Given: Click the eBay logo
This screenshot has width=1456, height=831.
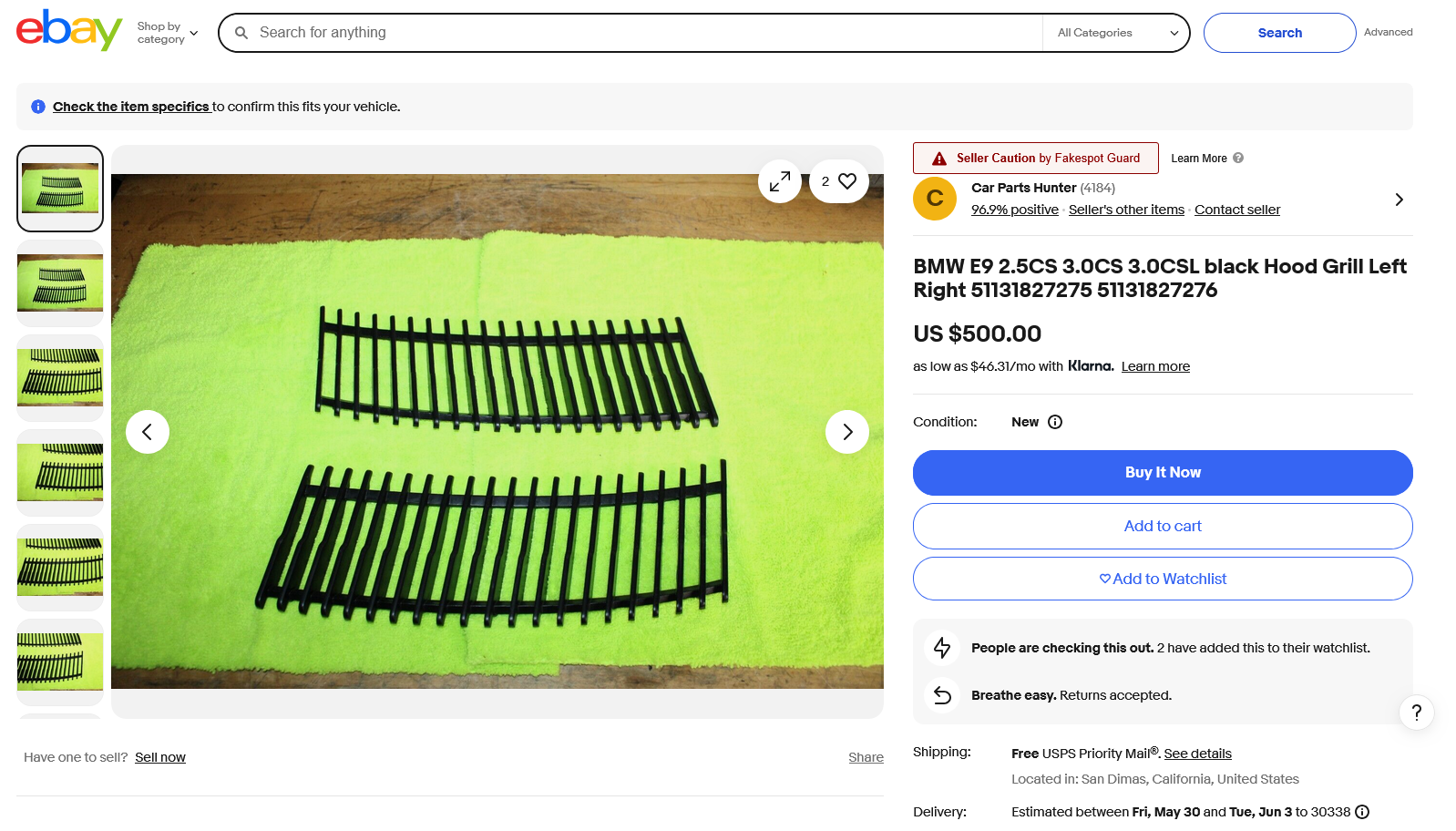Looking at the screenshot, I should click(x=68, y=31).
